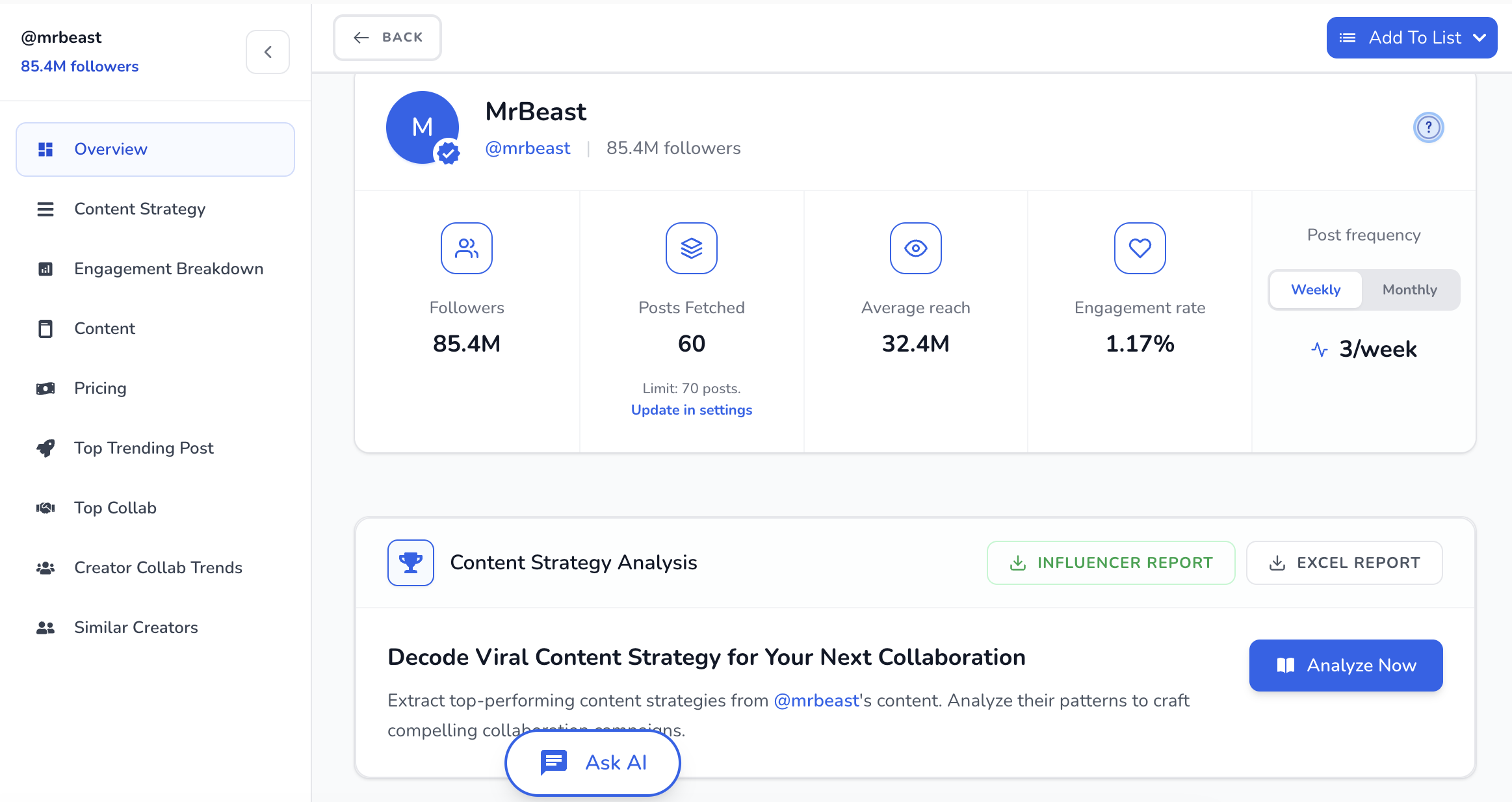Click the Limit: 70 posts text
This screenshot has height=802, width=1512.
692,389
